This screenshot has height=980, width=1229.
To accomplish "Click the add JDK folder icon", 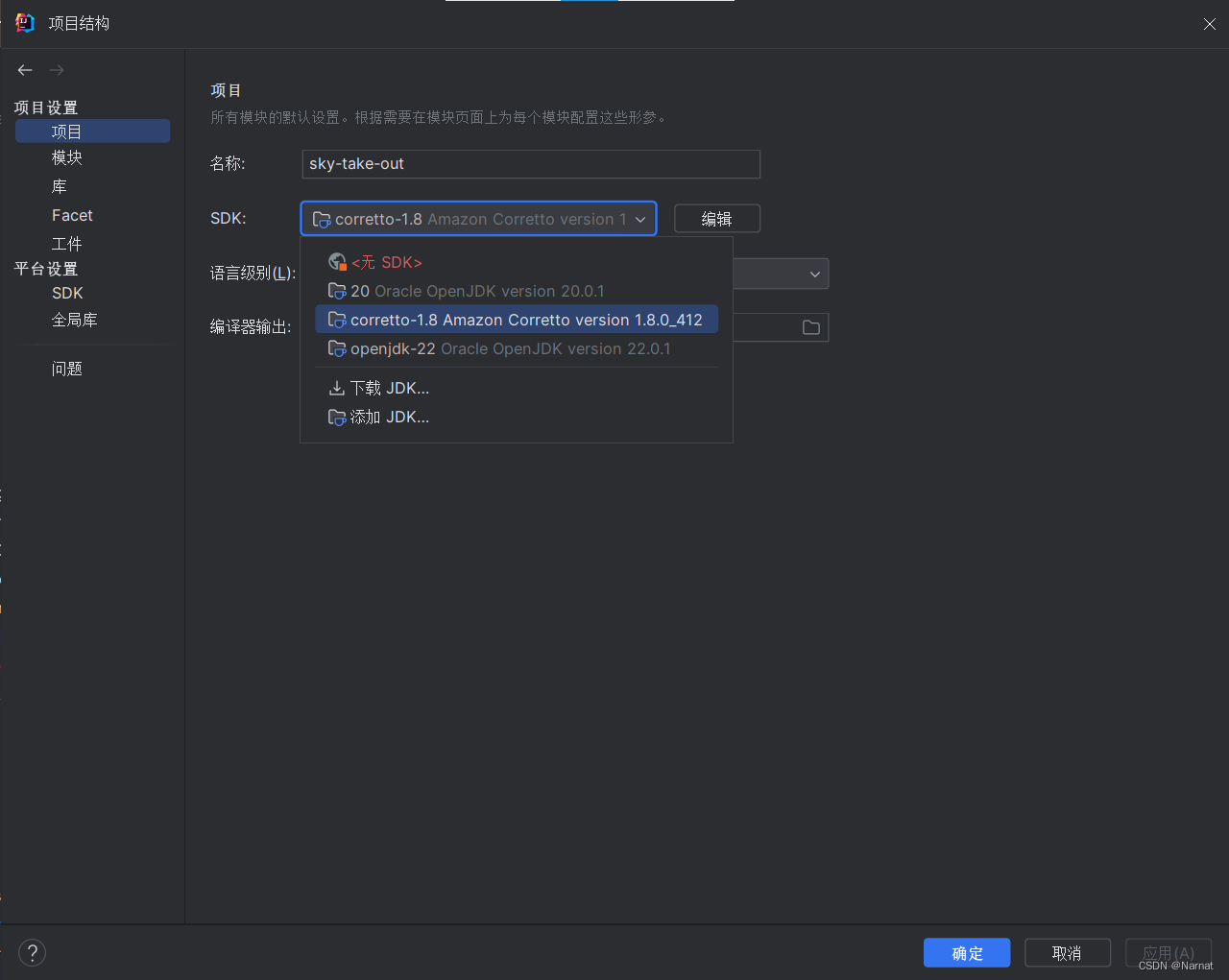I will click(337, 417).
